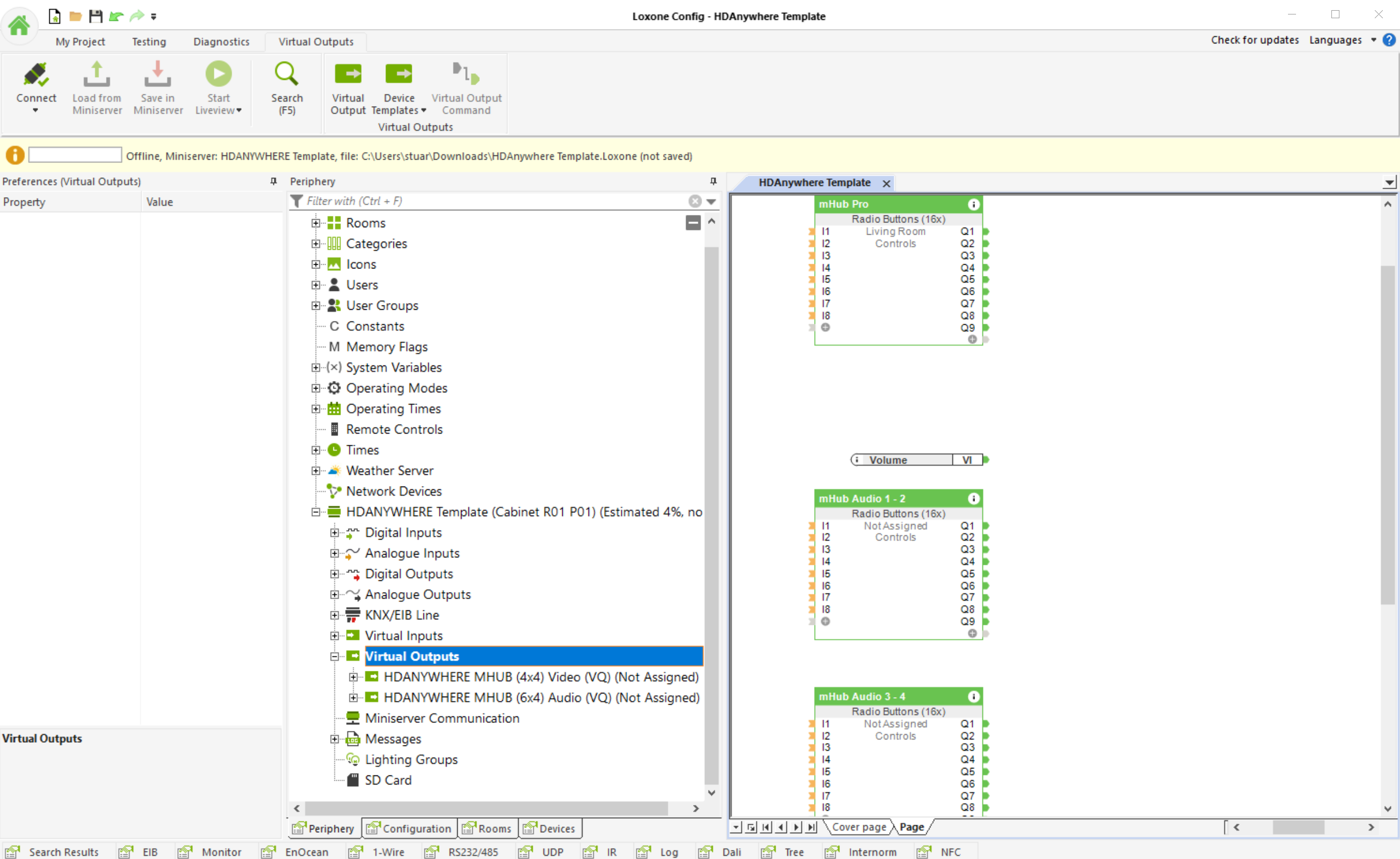Switch to the Diagnostics ribbon tab

coord(221,41)
